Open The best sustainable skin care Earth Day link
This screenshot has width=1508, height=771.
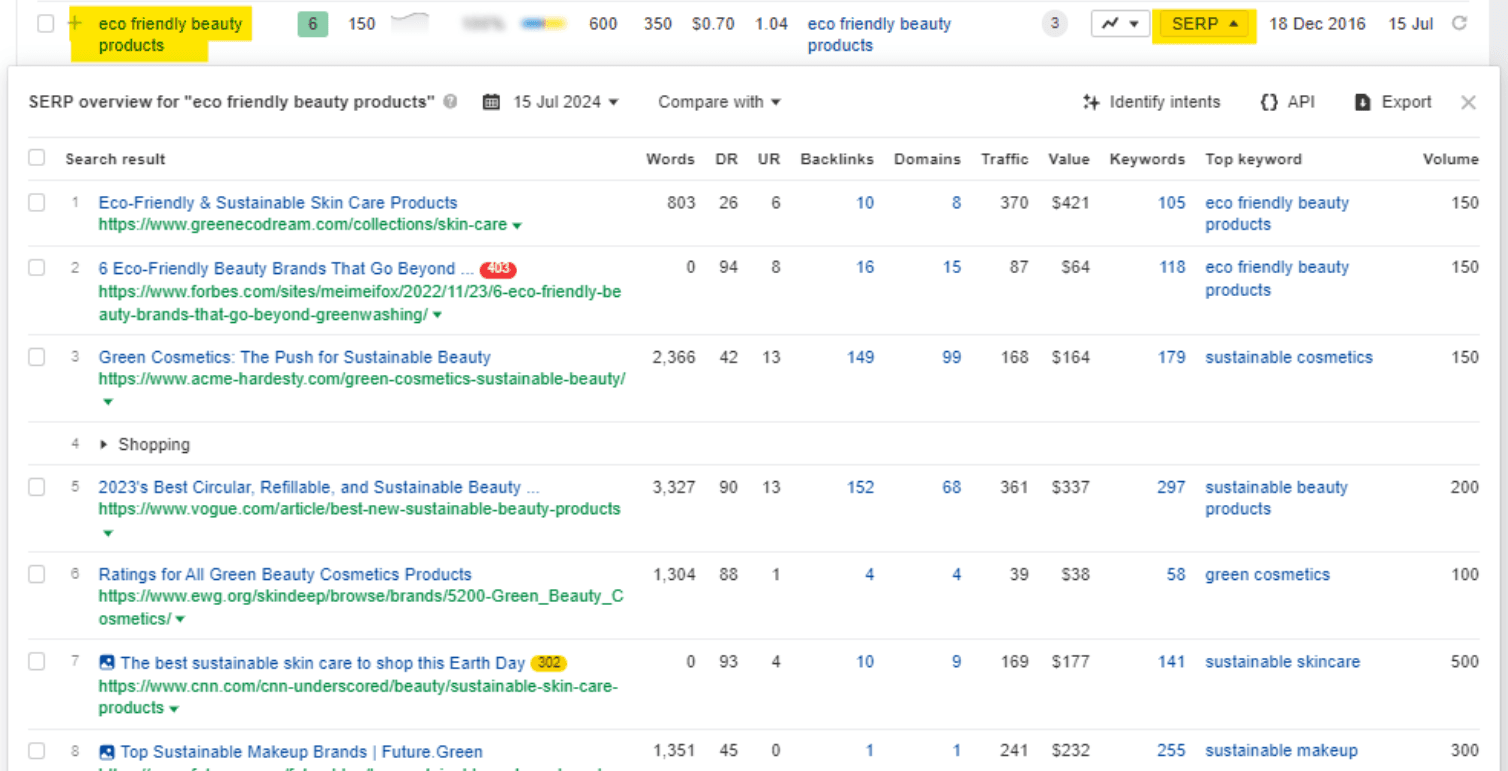[323, 662]
